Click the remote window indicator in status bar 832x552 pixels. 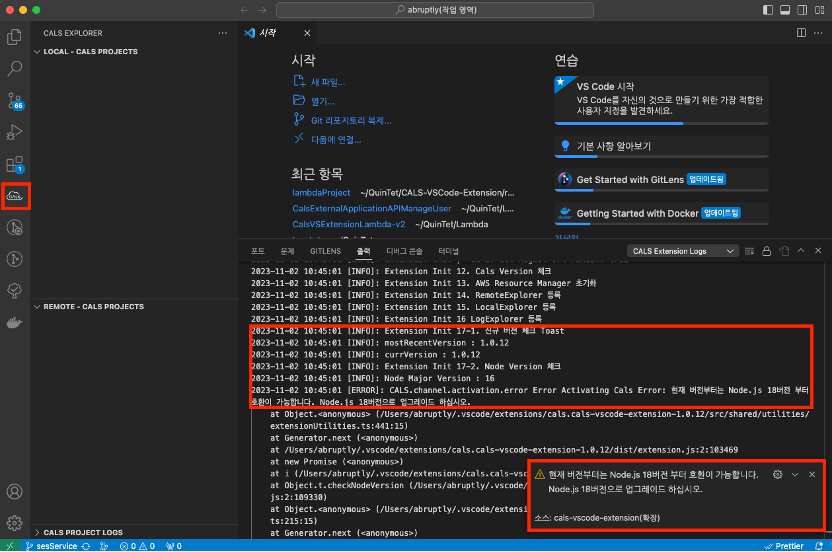[10, 546]
